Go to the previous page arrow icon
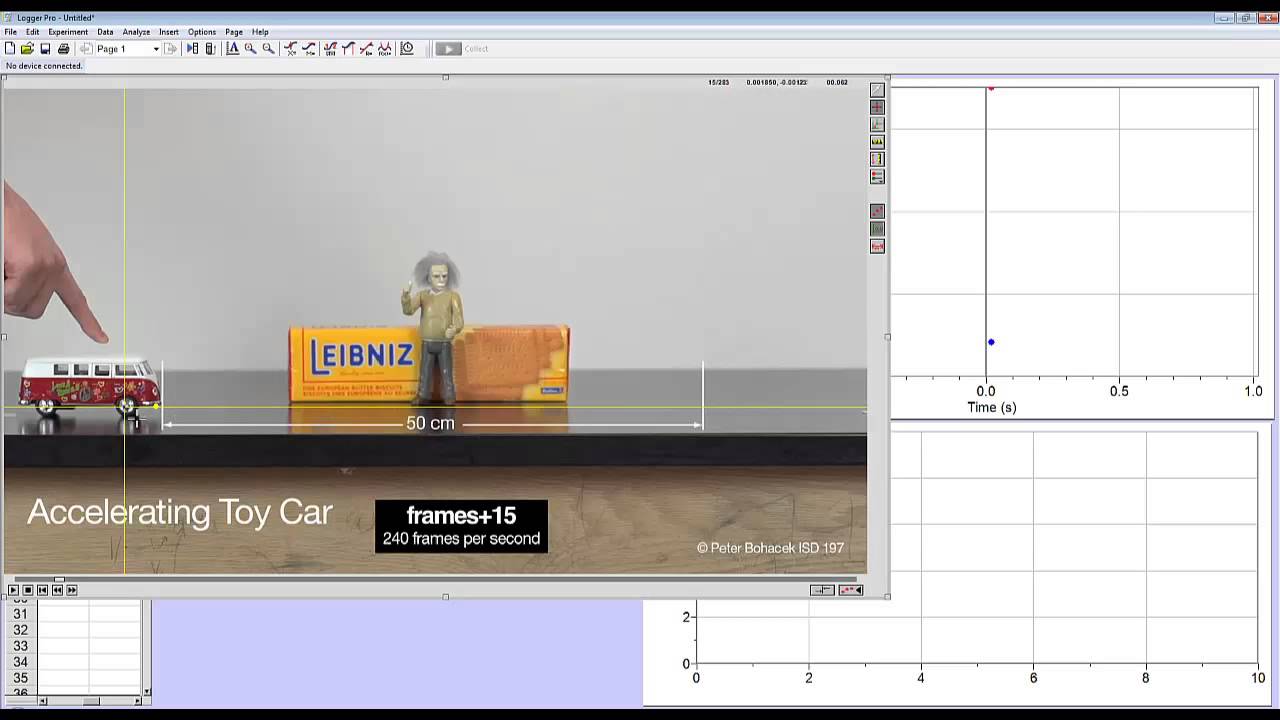This screenshot has width=1280, height=720. pyautogui.click(x=86, y=48)
